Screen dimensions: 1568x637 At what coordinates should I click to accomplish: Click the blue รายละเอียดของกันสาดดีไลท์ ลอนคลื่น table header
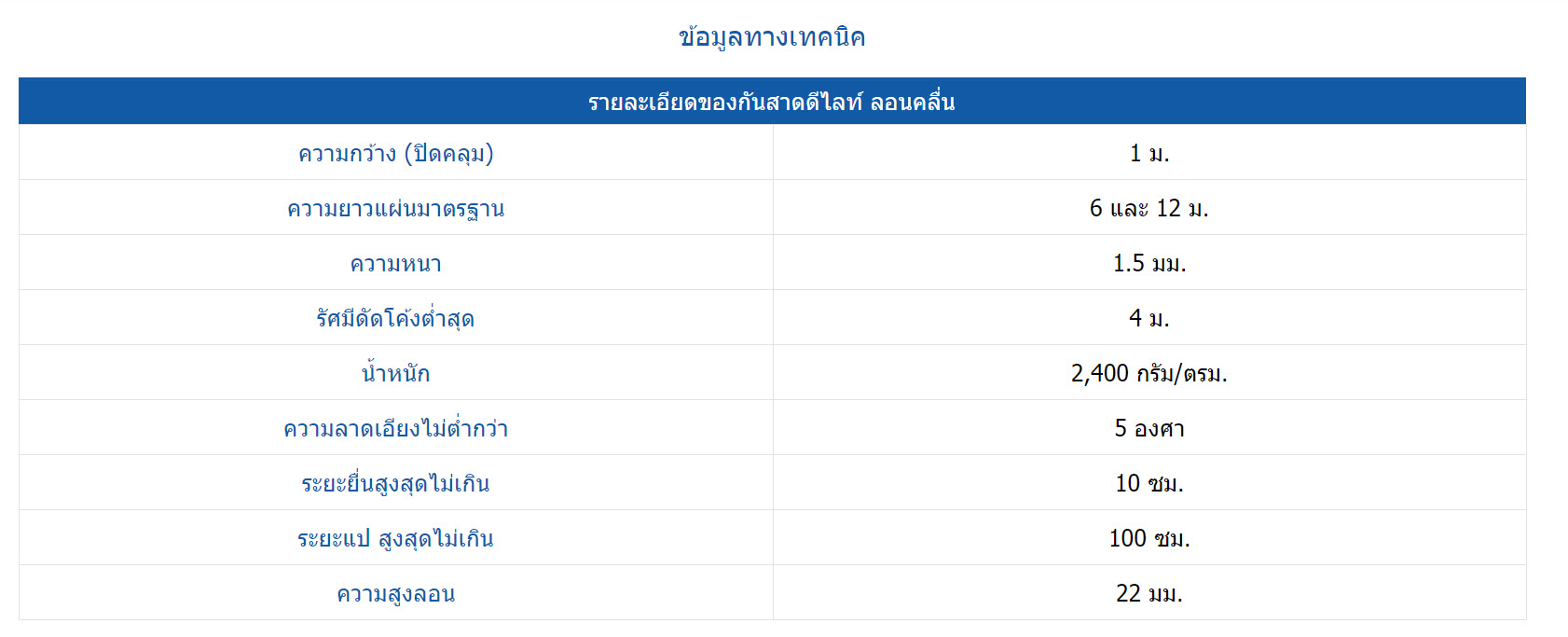point(772,102)
